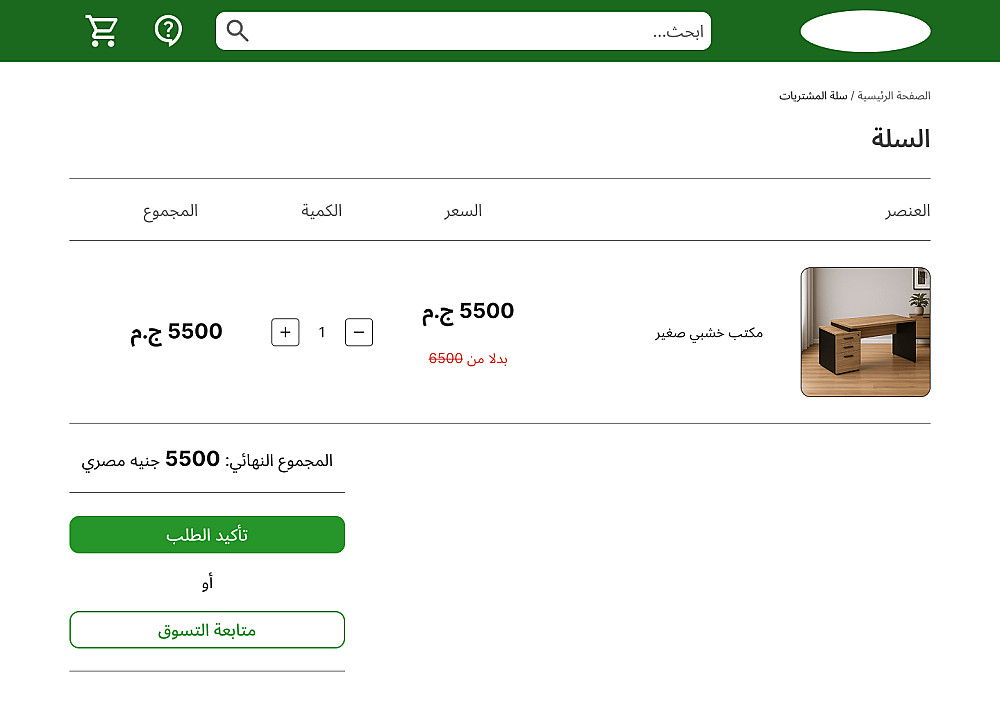Open the shopping cart icon
Image resolution: width=1000 pixels, height=711 pixels.
pyautogui.click(x=101, y=31)
